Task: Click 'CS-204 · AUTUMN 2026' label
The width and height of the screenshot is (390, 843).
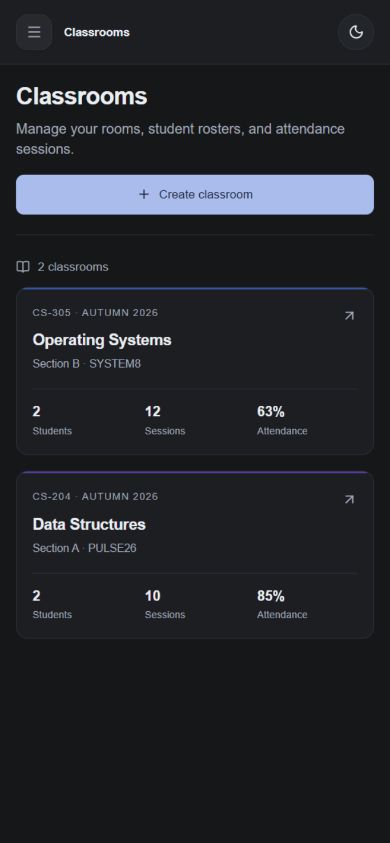Action: point(95,497)
